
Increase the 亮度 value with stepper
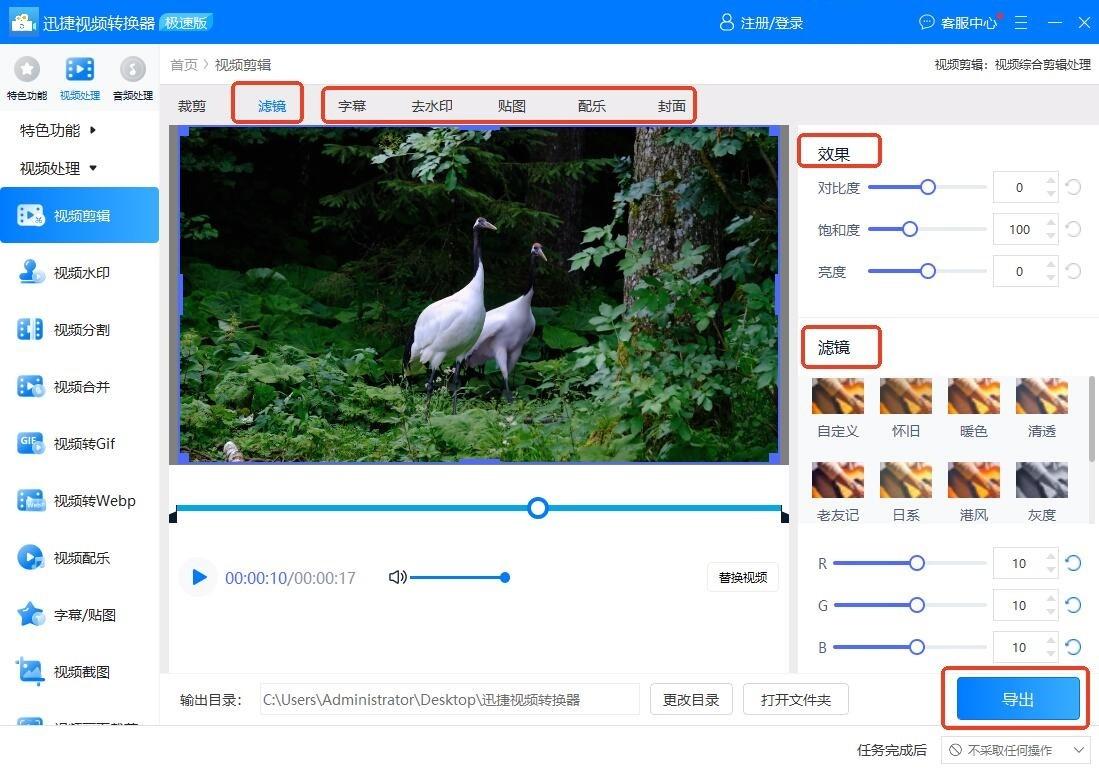[1050, 265]
